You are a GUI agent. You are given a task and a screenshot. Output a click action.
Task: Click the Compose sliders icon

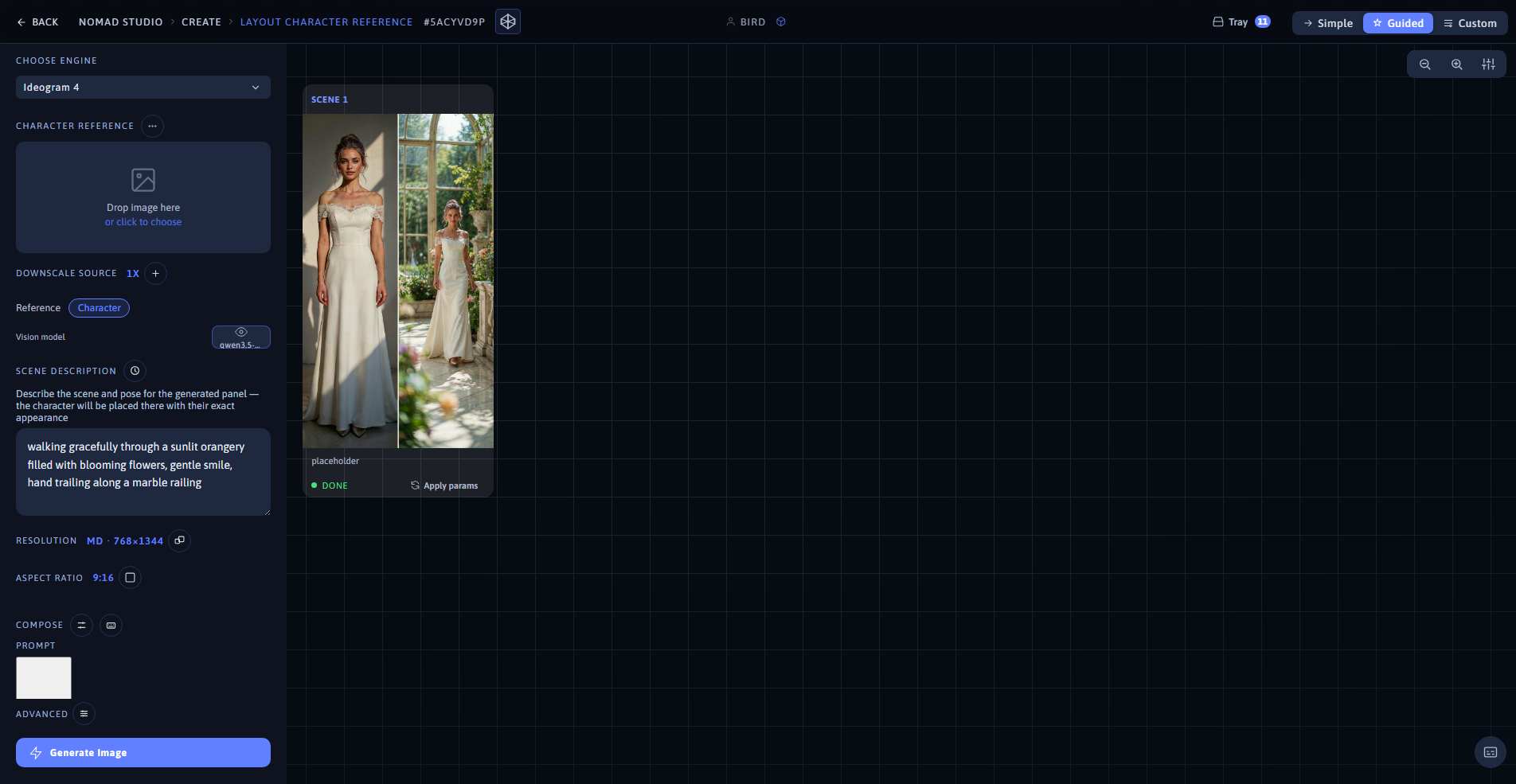(81, 626)
